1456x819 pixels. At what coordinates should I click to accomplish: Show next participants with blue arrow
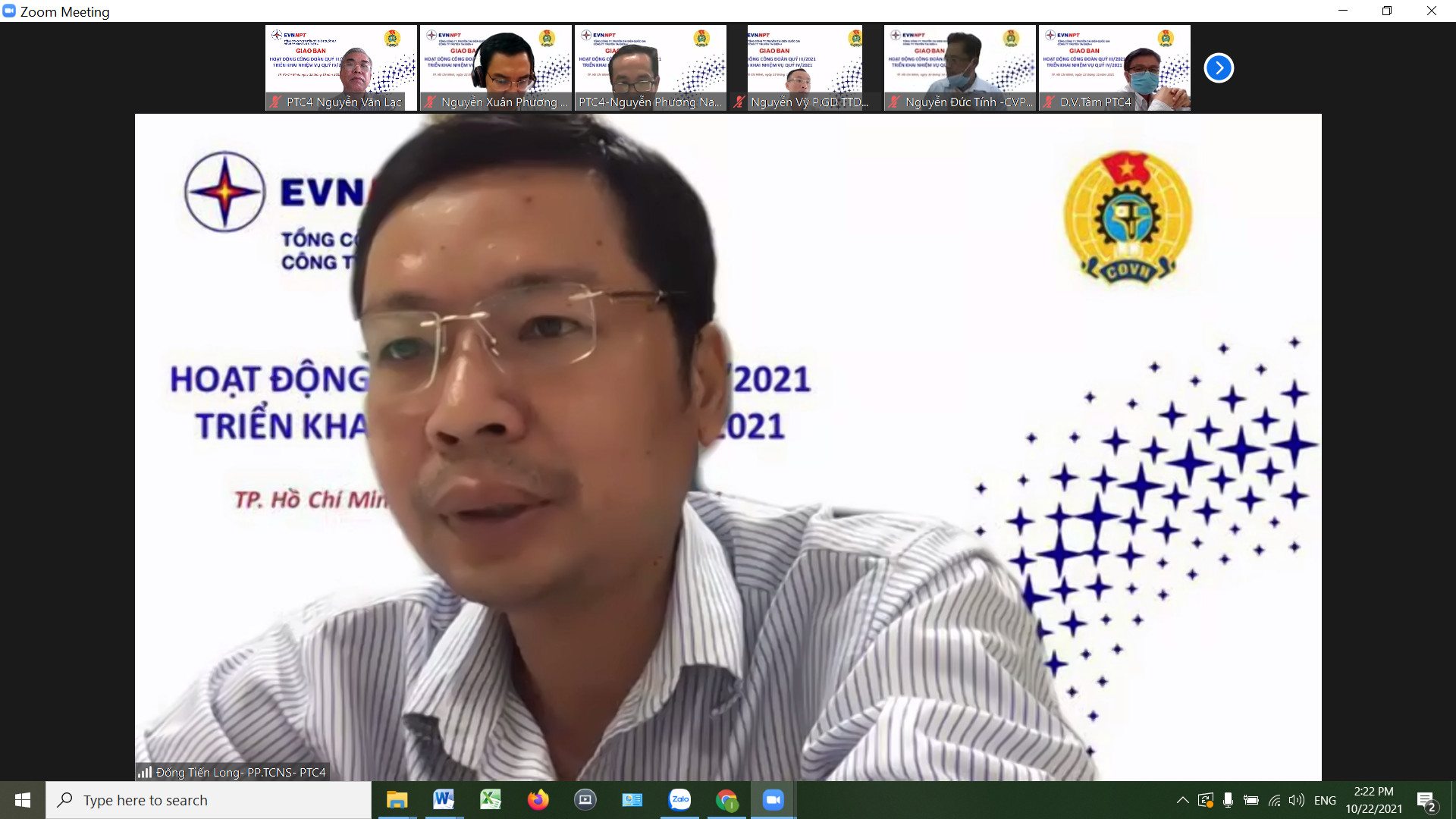pyautogui.click(x=1219, y=68)
